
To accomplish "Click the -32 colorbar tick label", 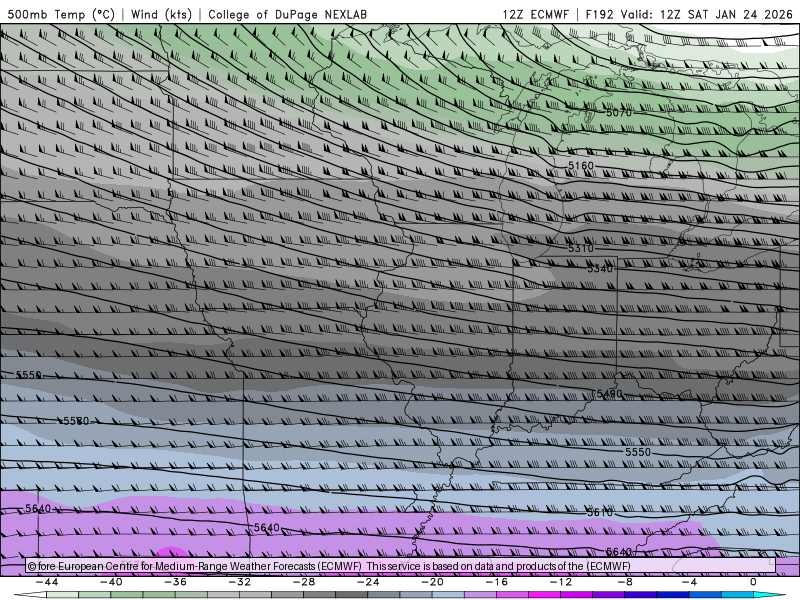I will tap(239, 582).
